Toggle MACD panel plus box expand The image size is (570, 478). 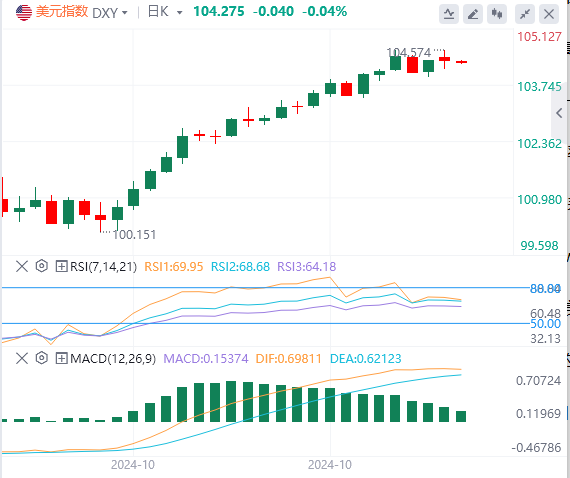[61, 358]
